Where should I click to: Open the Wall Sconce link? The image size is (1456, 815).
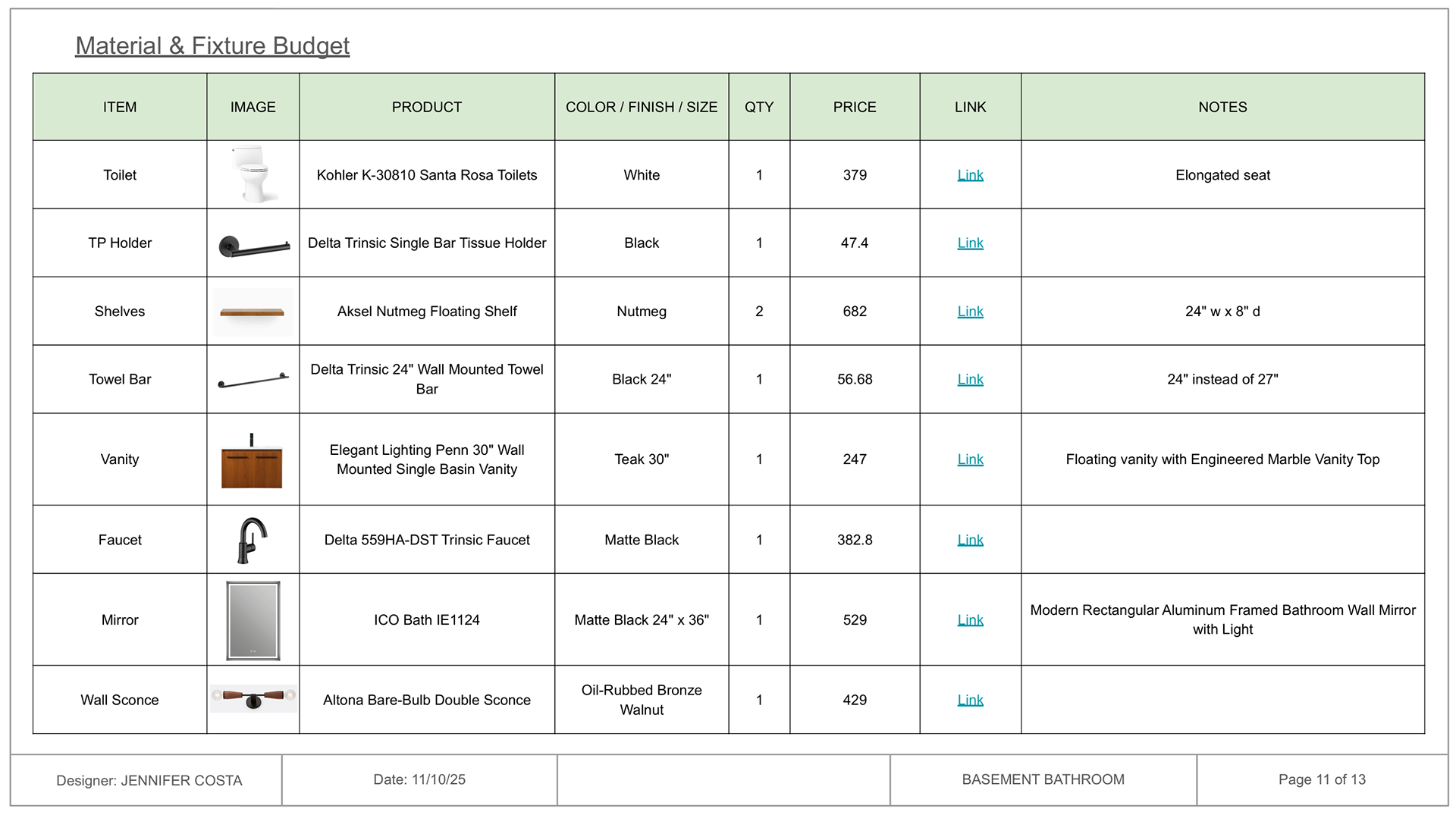[970, 701]
